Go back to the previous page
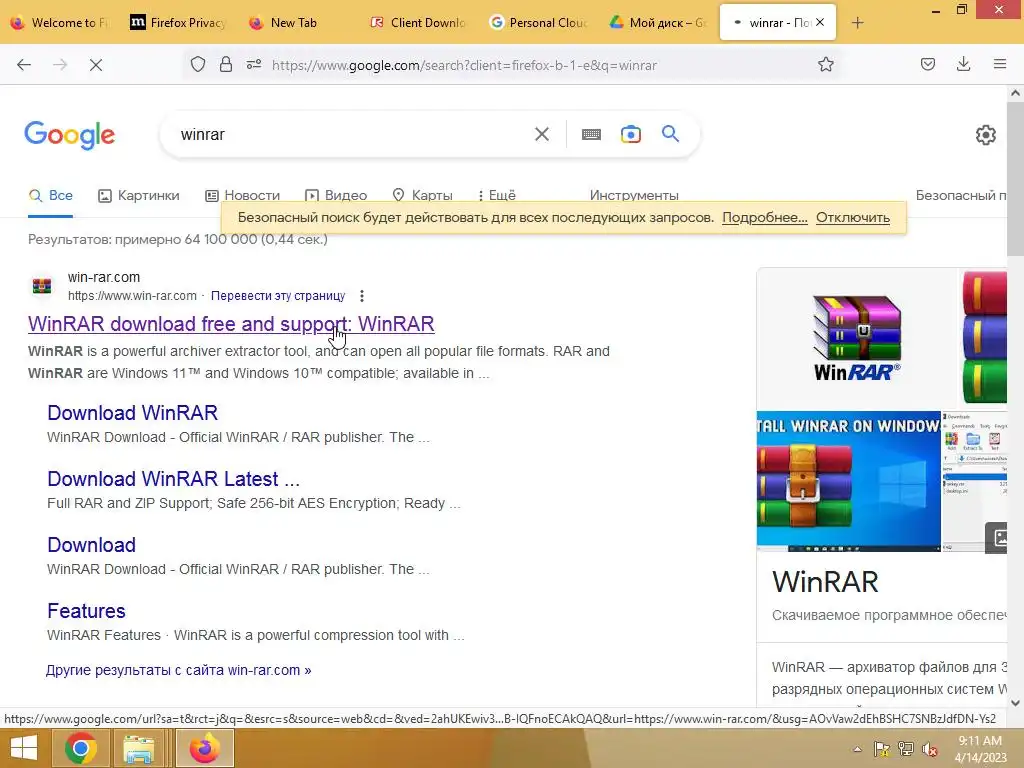Viewport: 1024px width, 768px height. point(24,65)
